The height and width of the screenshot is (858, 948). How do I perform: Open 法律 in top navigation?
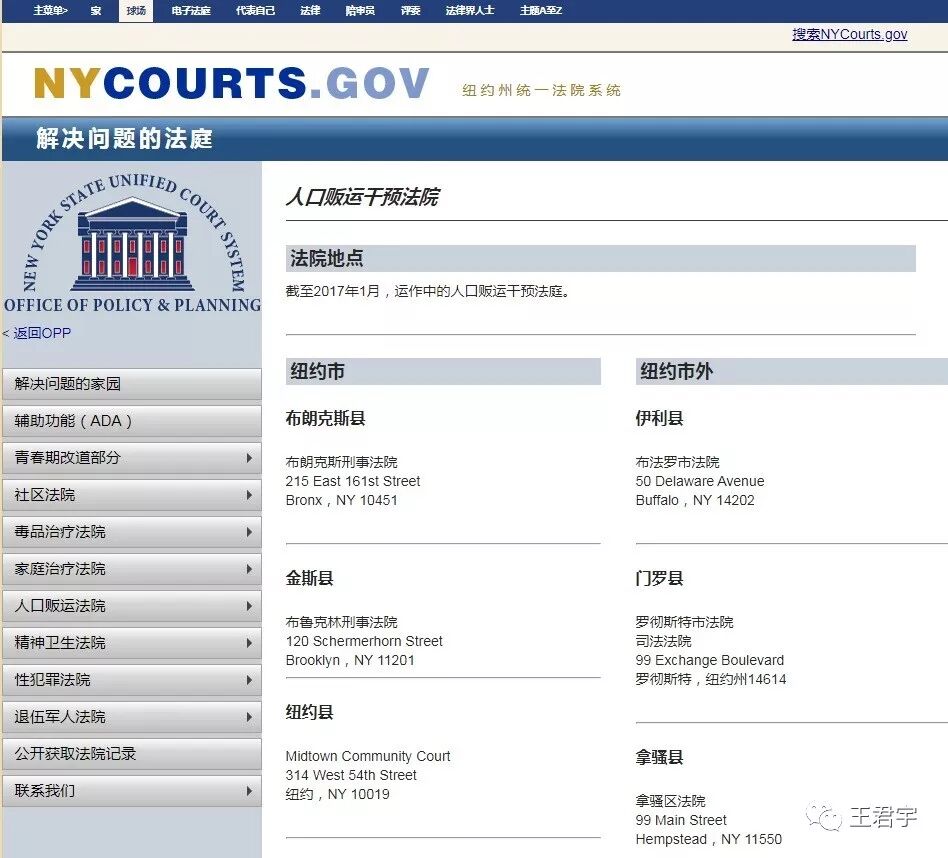pos(310,10)
